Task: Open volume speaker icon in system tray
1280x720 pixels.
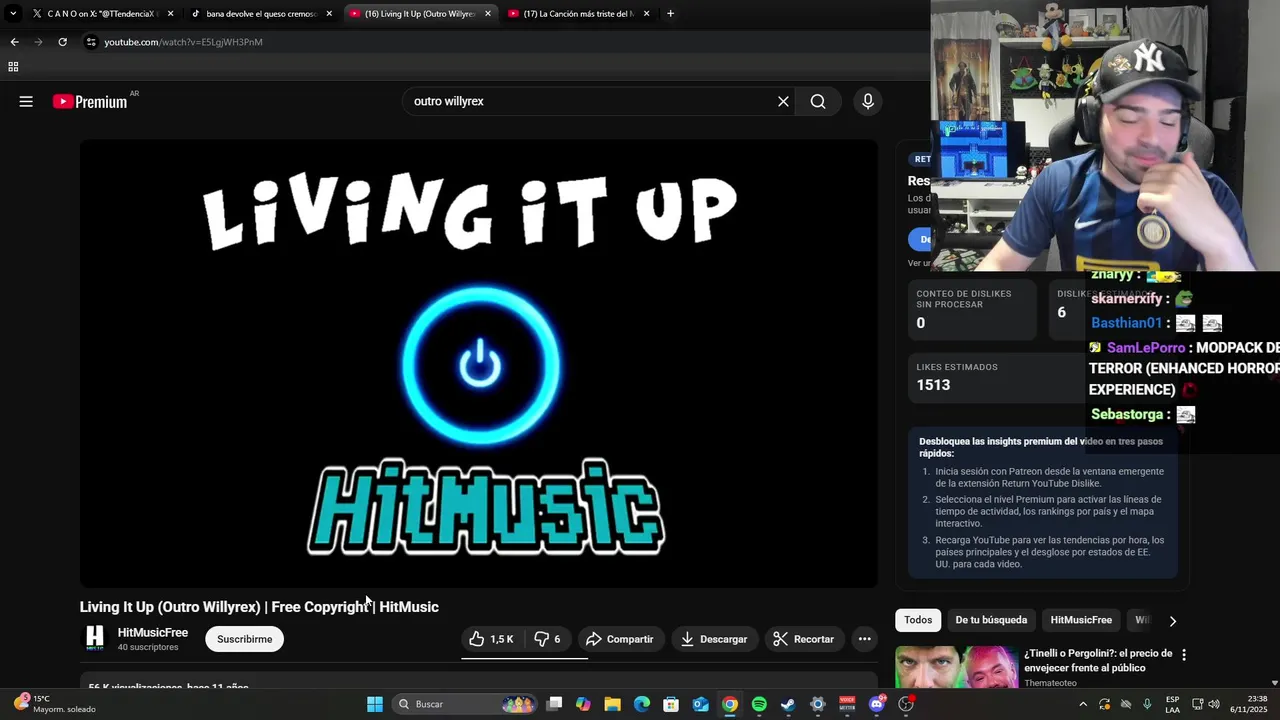Action: [x=1214, y=704]
